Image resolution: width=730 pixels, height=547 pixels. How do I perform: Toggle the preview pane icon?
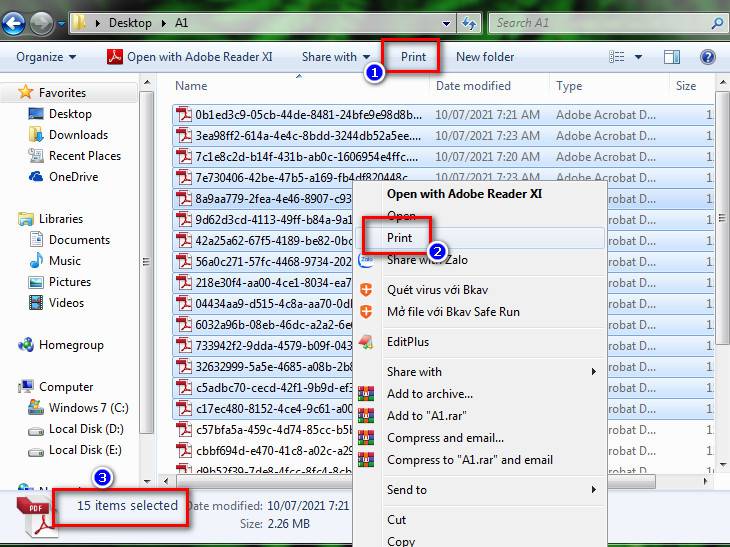[671, 57]
